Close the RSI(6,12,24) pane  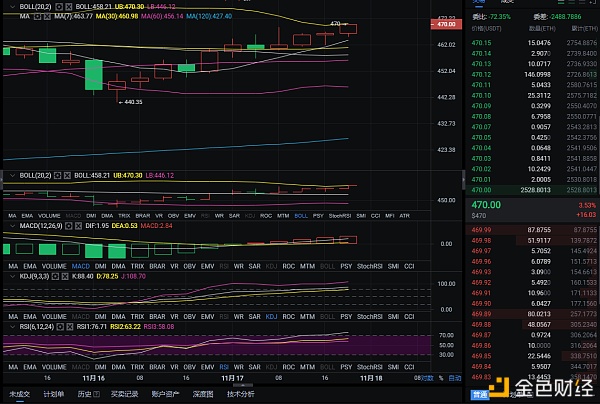(70, 327)
